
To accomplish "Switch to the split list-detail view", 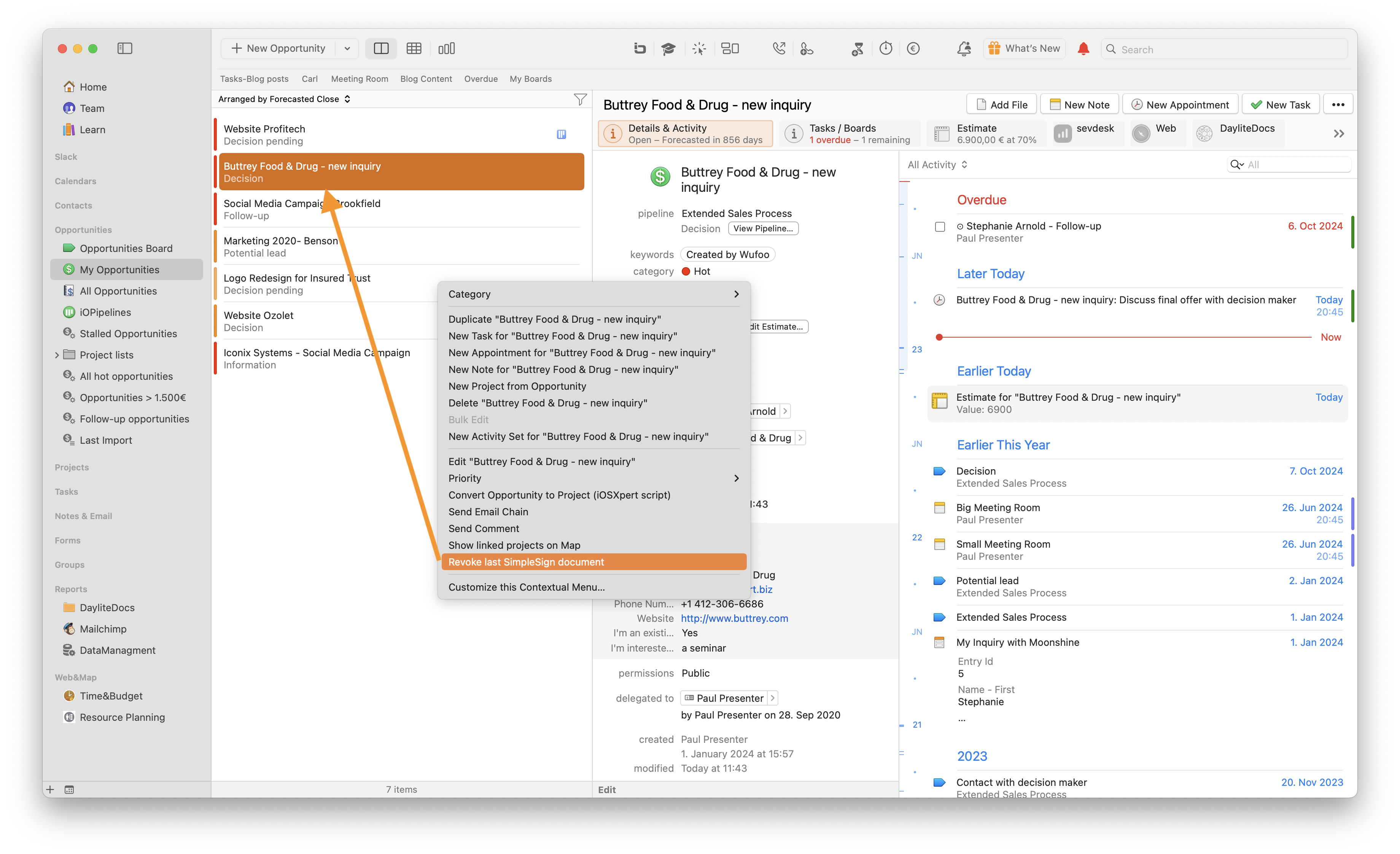I will 381,48.
